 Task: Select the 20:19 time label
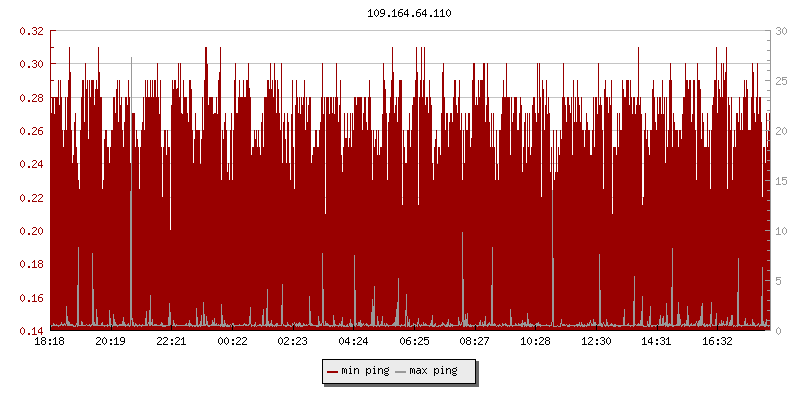(x=110, y=341)
